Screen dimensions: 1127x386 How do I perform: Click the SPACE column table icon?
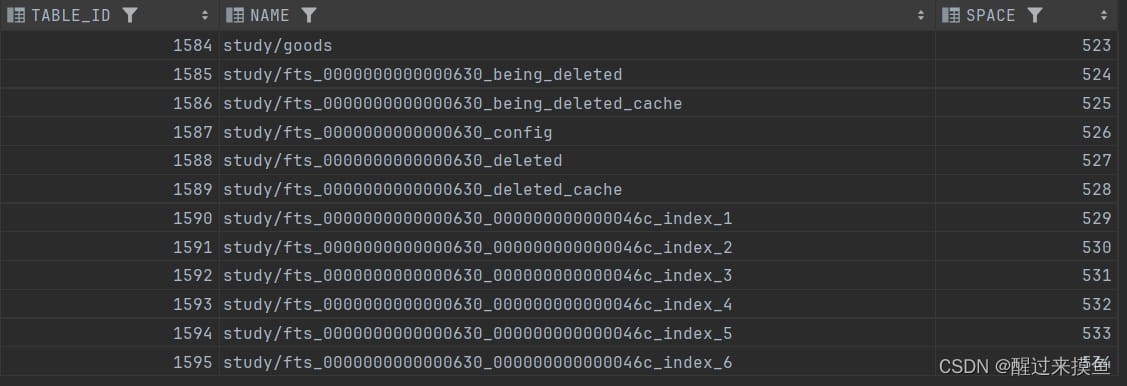point(951,15)
